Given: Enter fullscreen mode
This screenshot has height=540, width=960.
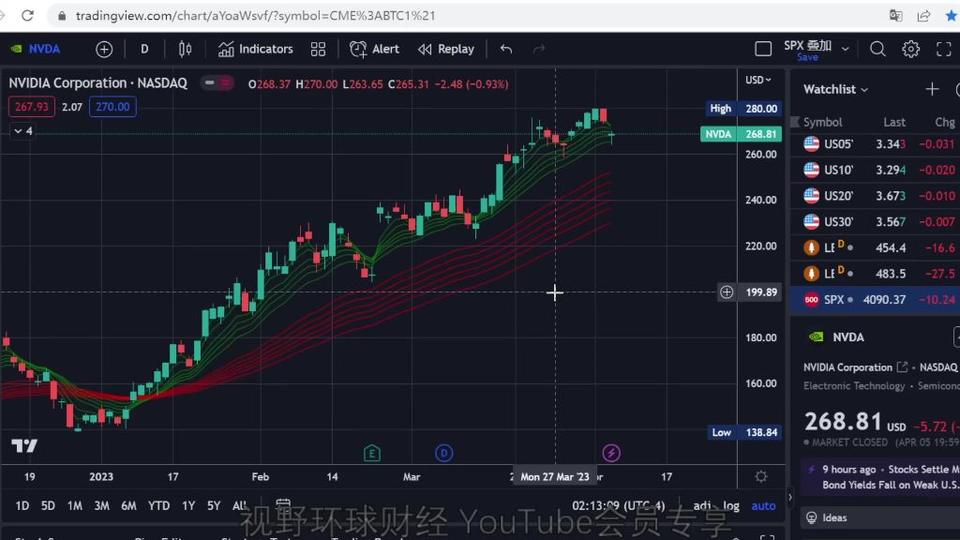Looking at the screenshot, I should point(943,49).
